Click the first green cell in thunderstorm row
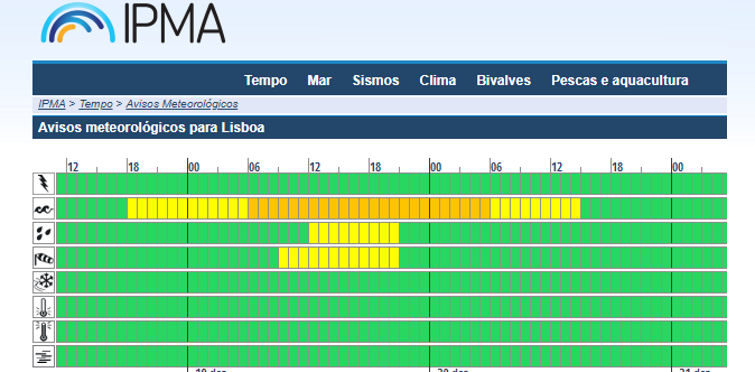755x372 pixels. pyautogui.click(x=61, y=183)
